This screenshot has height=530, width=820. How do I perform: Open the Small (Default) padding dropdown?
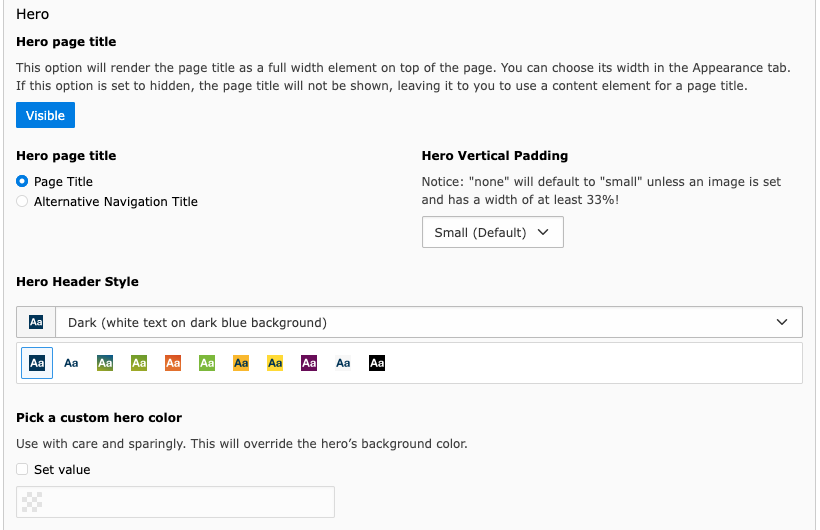pos(493,232)
